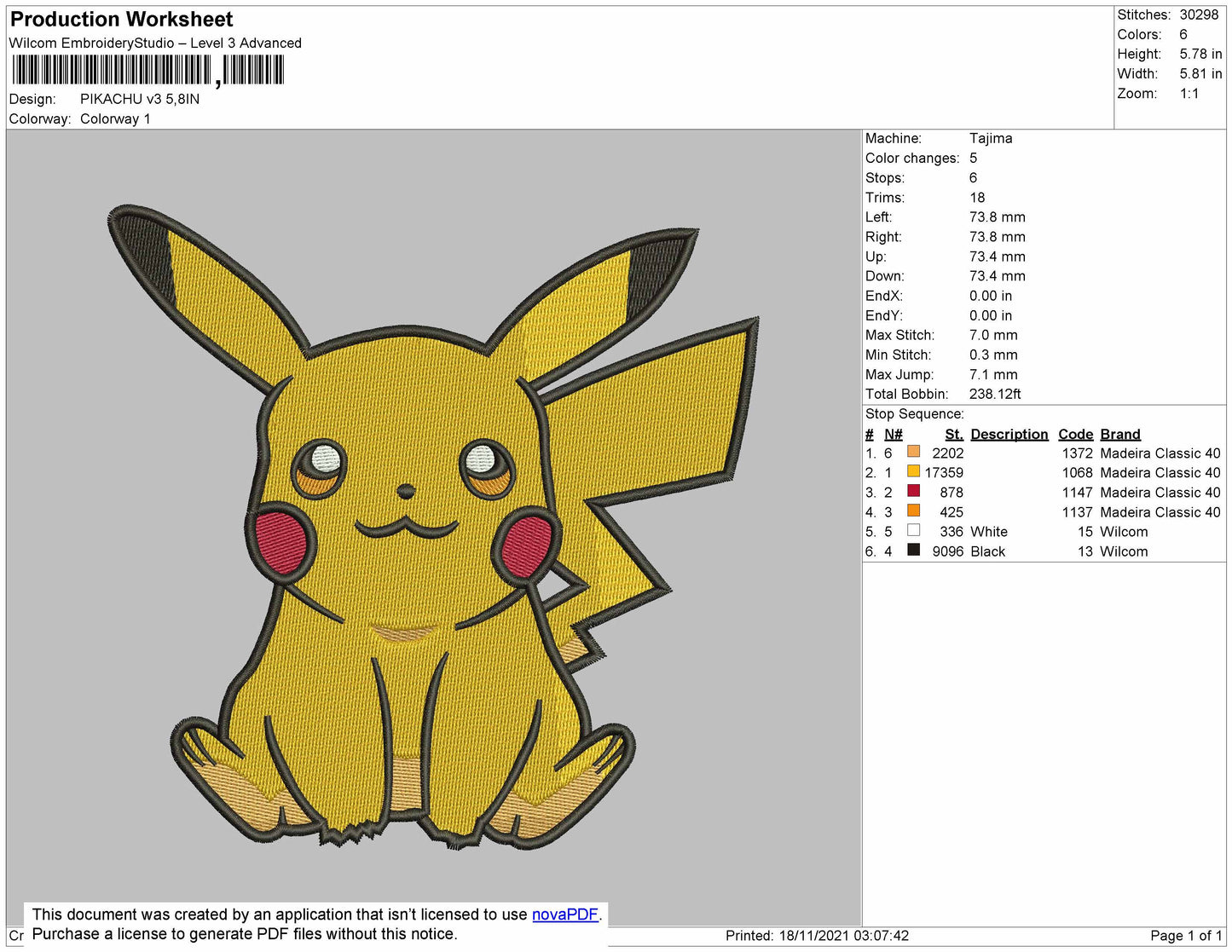This screenshot has width=1232, height=952.
Task: Click the 'Code' column header
Action: [1075, 434]
